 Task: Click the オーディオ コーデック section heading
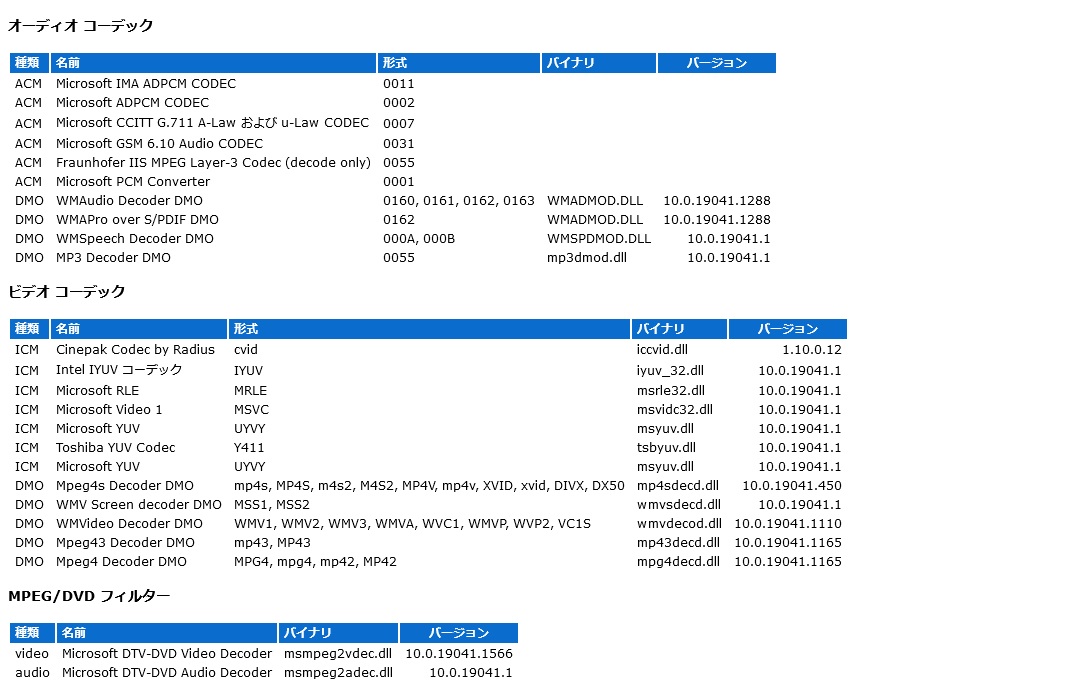[x=81, y=26]
